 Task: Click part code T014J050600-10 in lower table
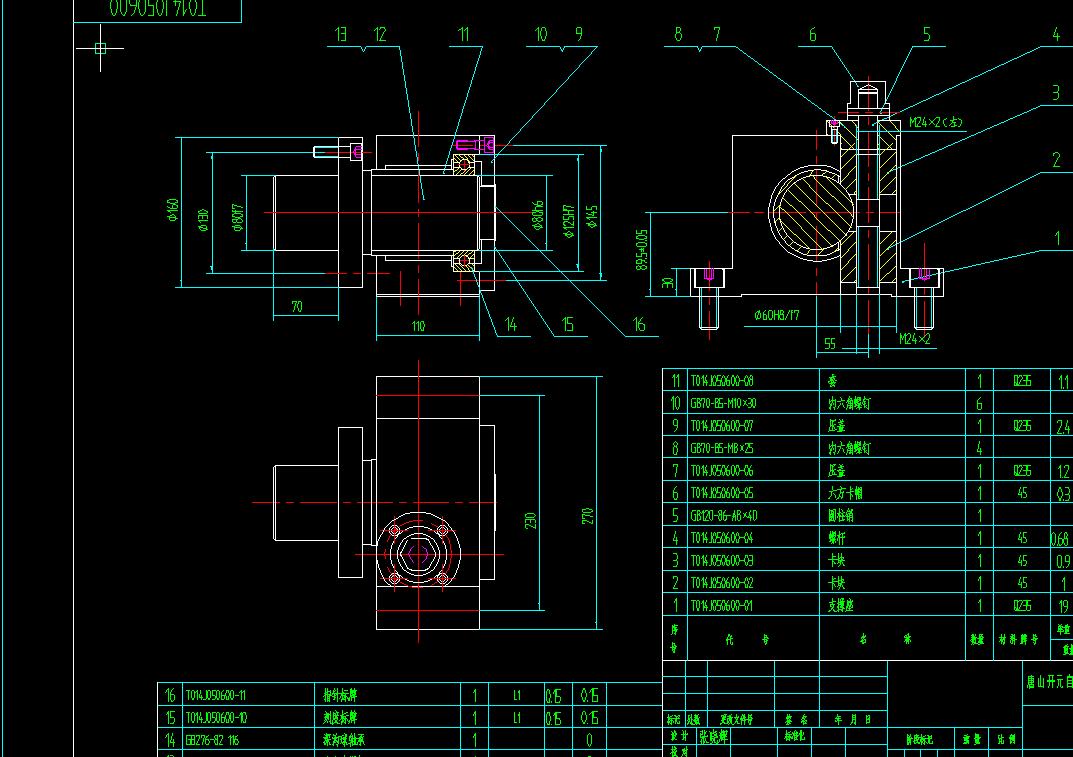pyautogui.click(x=216, y=718)
